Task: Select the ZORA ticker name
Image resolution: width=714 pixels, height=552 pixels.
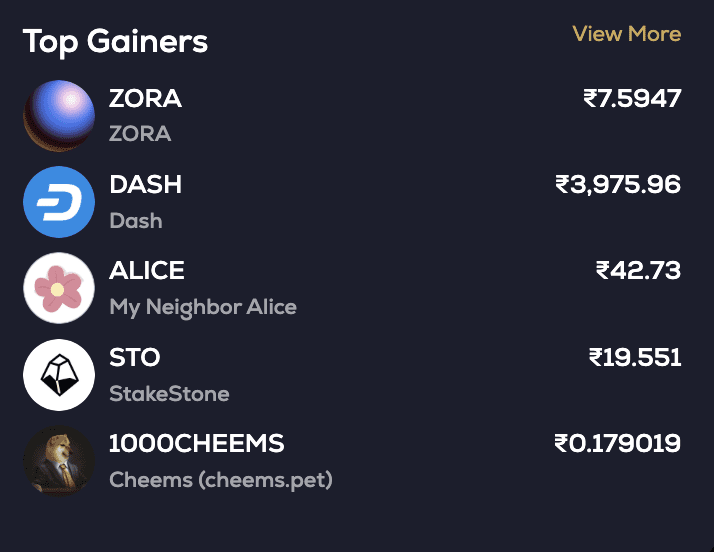Action: (145, 99)
